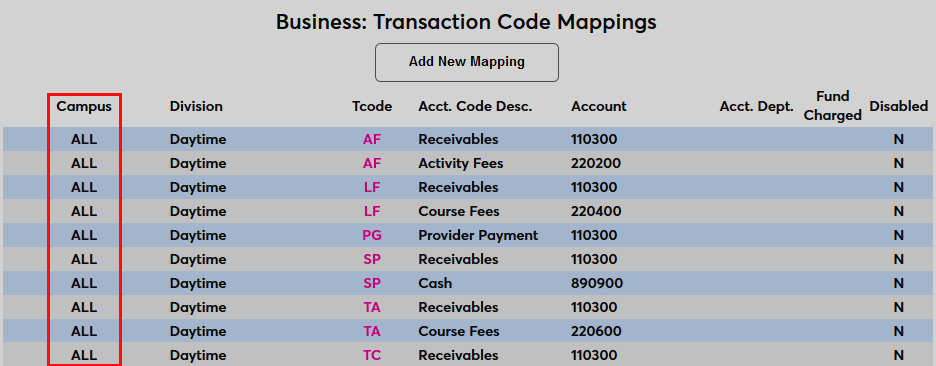Image resolution: width=936 pixels, height=366 pixels.
Task: Open the TA Tcode link beside Course Fees 220600
Action: coord(372,331)
